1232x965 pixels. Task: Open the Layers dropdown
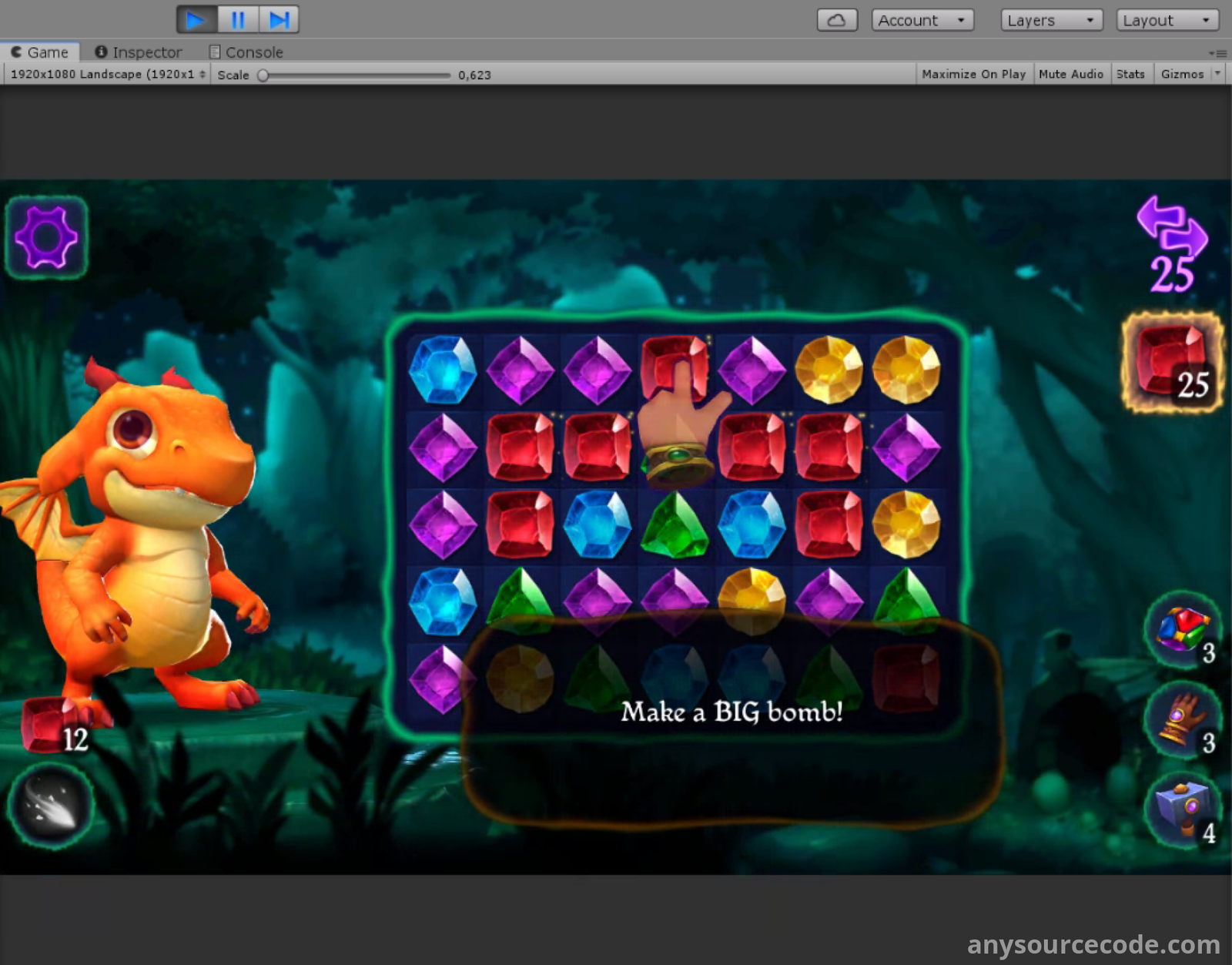pos(1051,20)
